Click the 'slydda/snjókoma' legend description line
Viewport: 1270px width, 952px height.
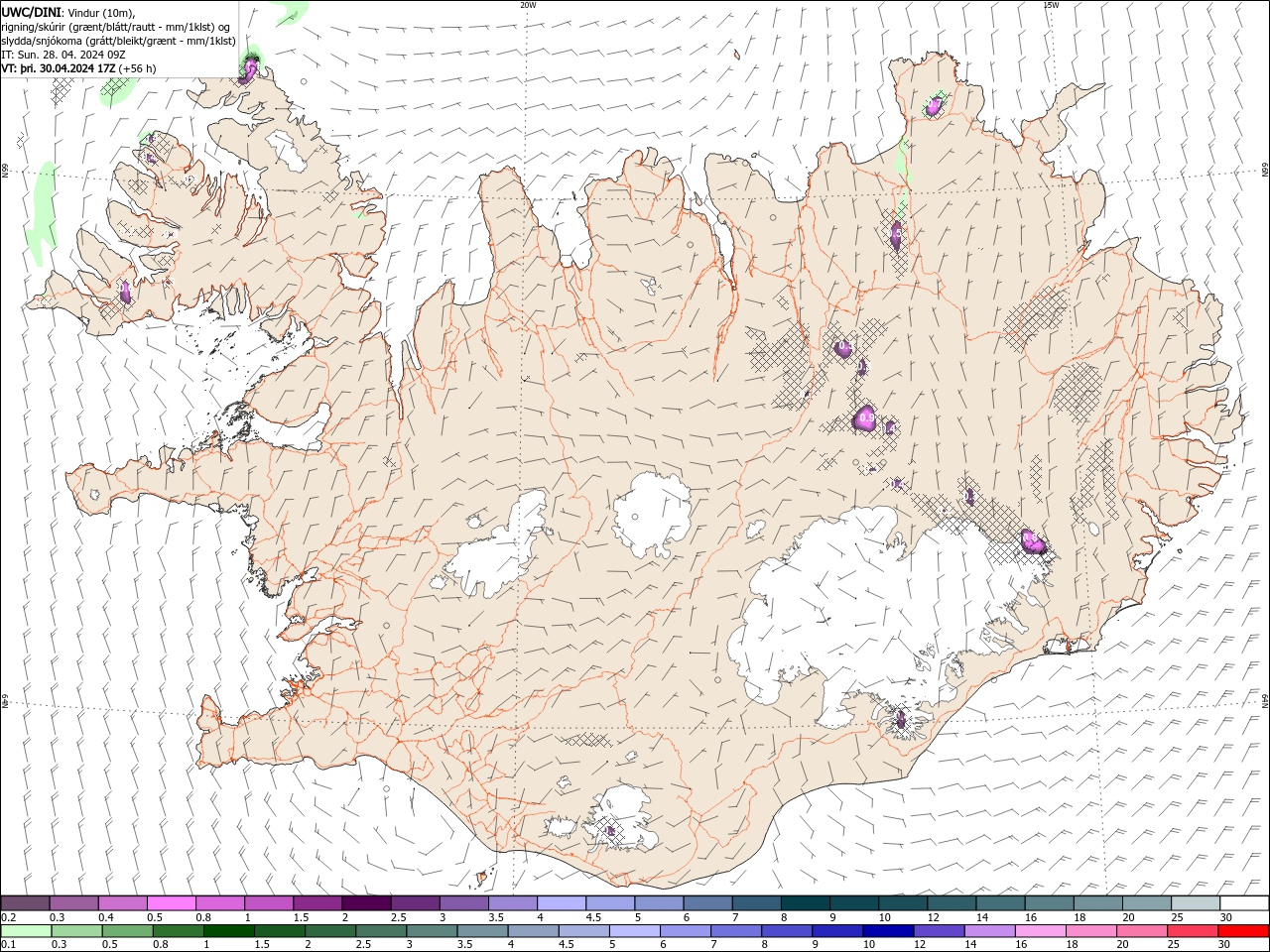click(119, 41)
